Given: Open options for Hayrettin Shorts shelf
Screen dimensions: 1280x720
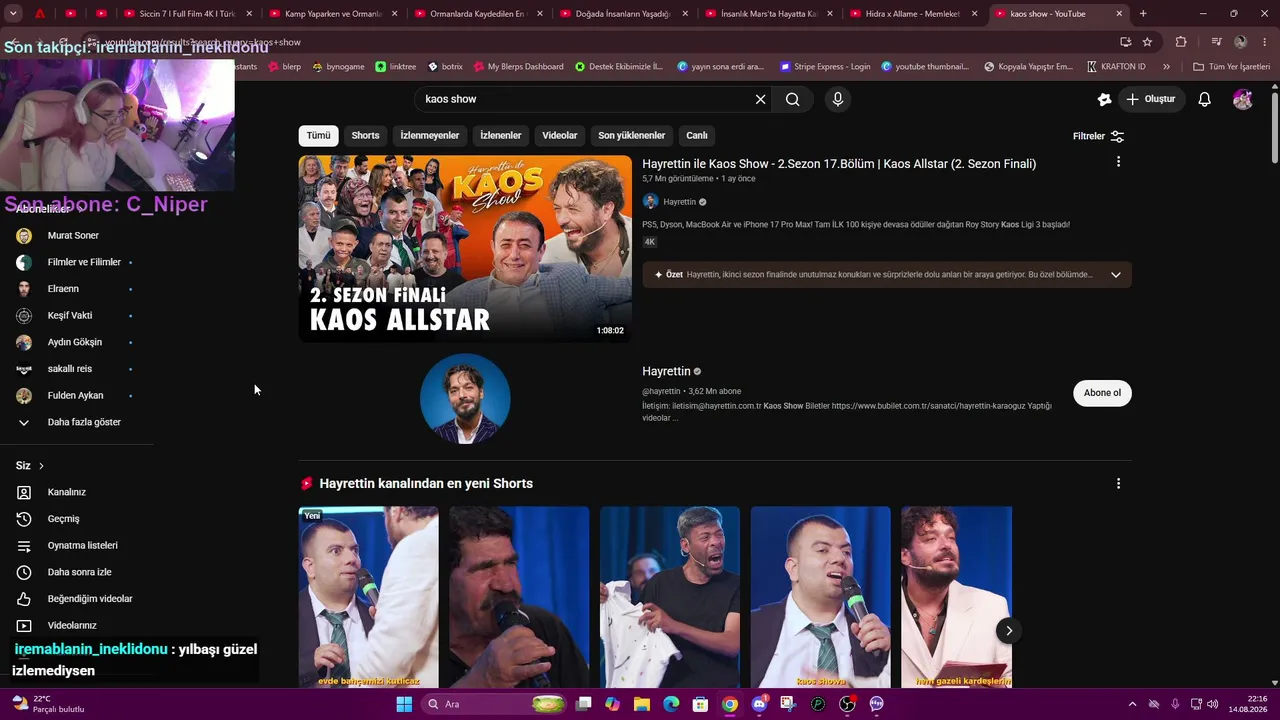Looking at the screenshot, I should 1118,484.
